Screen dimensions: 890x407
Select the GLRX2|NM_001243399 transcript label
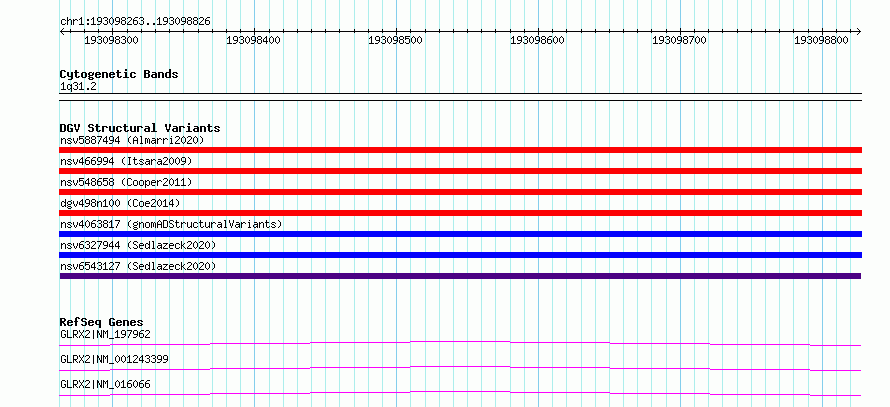coord(114,360)
